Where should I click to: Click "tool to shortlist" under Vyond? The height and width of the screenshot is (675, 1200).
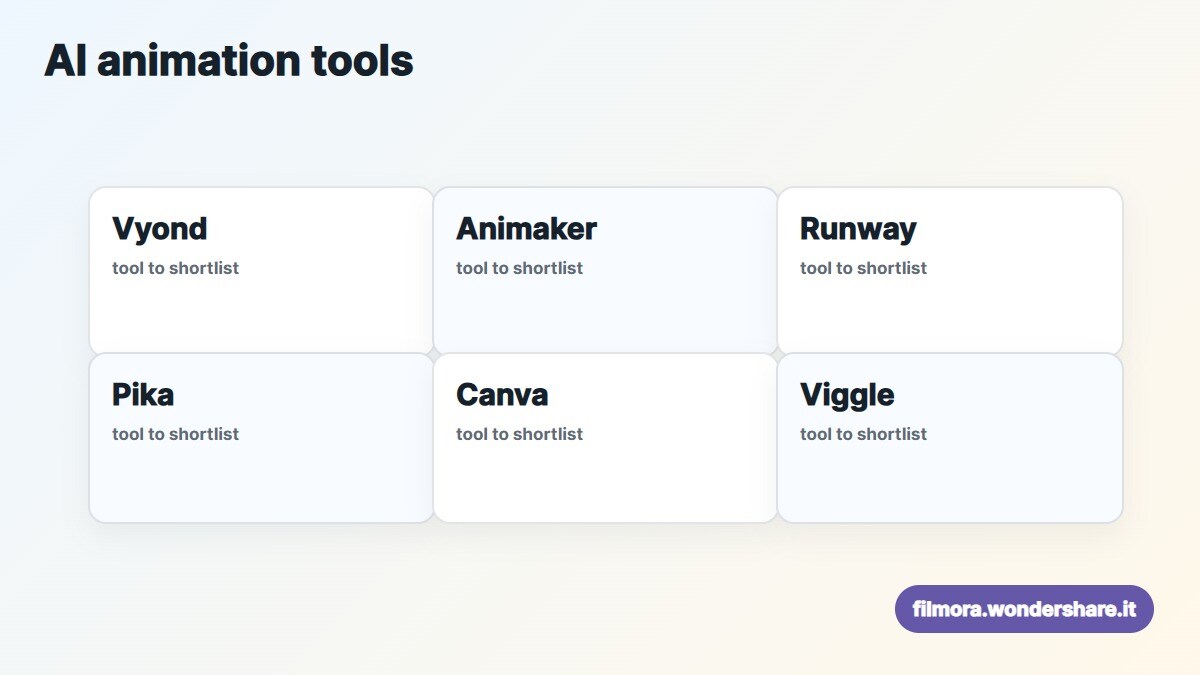pyautogui.click(x=176, y=268)
